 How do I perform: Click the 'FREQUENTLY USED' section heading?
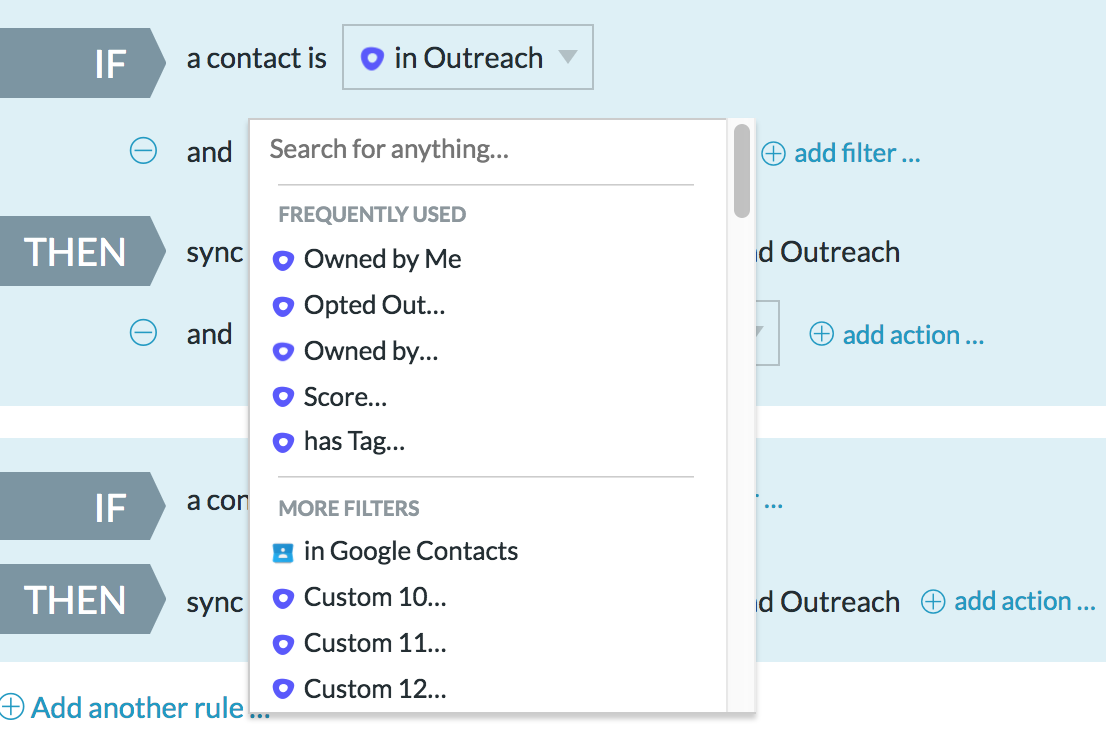(372, 214)
